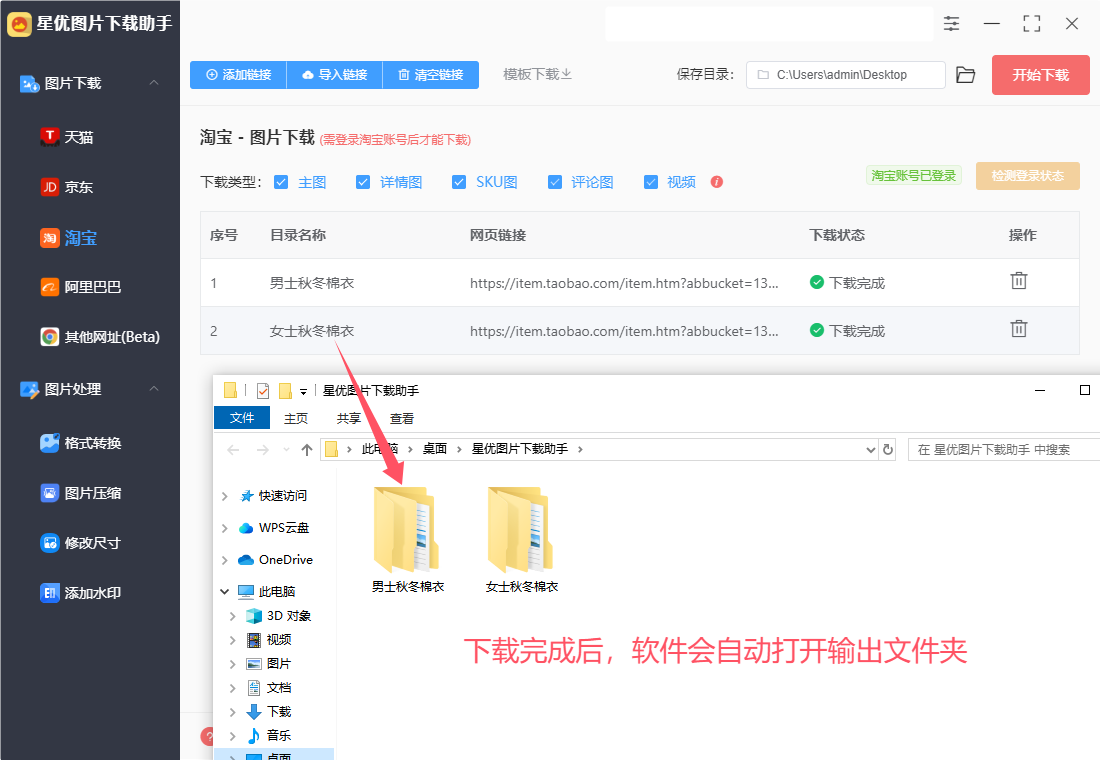Toggle the 视频 checkbox
1100x760 pixels.
[651, 182]
